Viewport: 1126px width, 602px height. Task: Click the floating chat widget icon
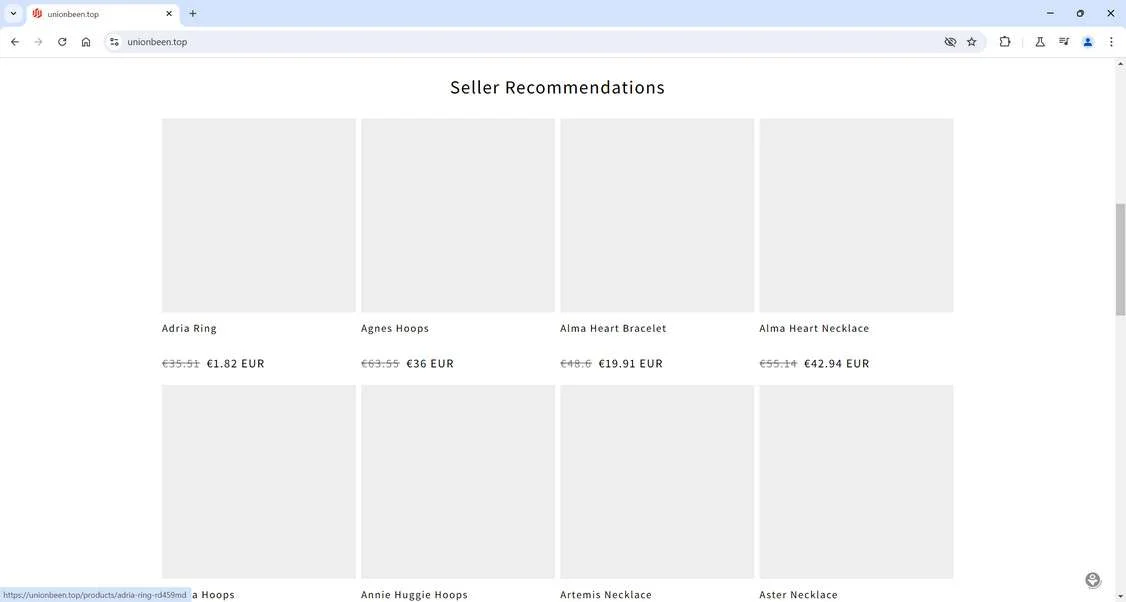click(1093, 580)
